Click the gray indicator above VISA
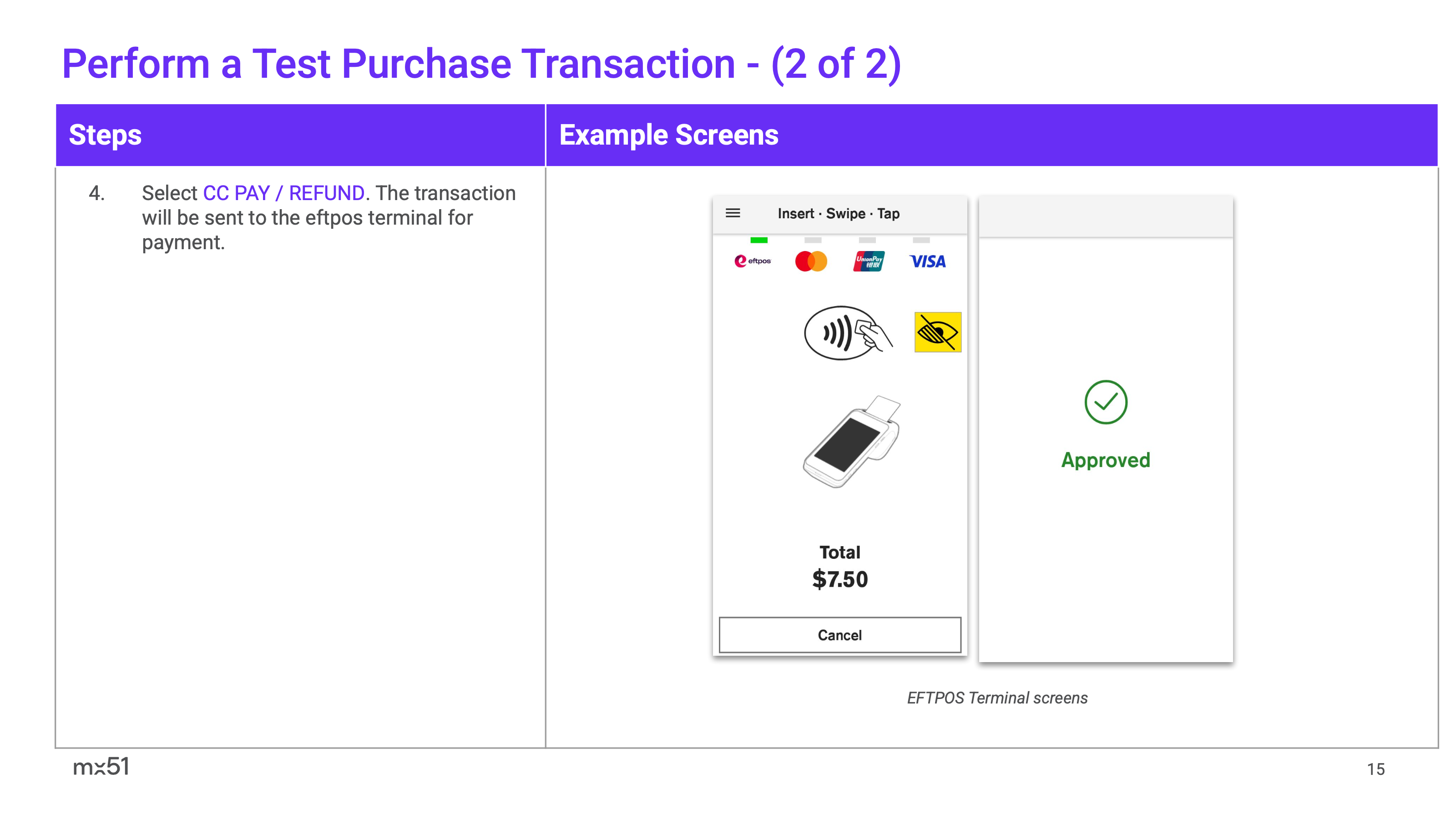This screenshot has height=814, width=1456. 921,240
